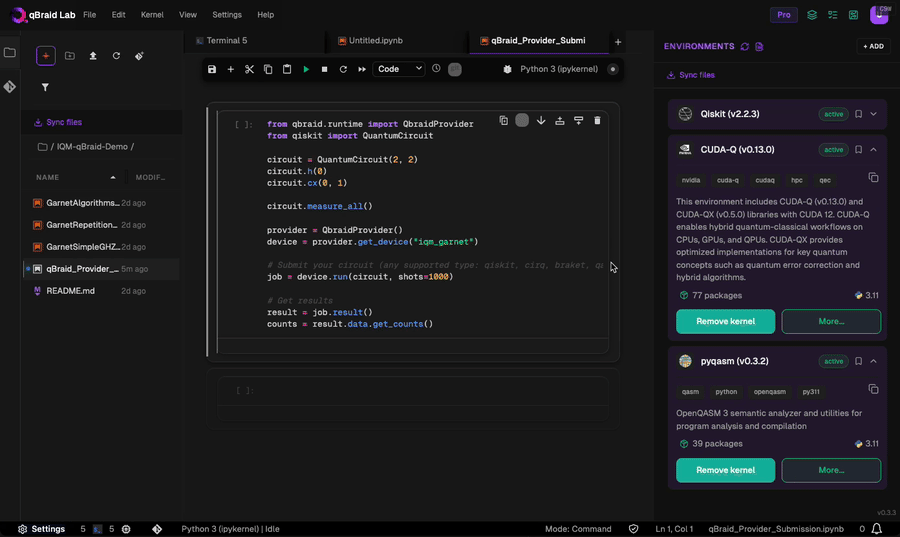Expand the Qiskit (v2.2.3) environment card
The width and height of the screenshot is (900, 537).
pyautogui.click(x=874, y=114)
